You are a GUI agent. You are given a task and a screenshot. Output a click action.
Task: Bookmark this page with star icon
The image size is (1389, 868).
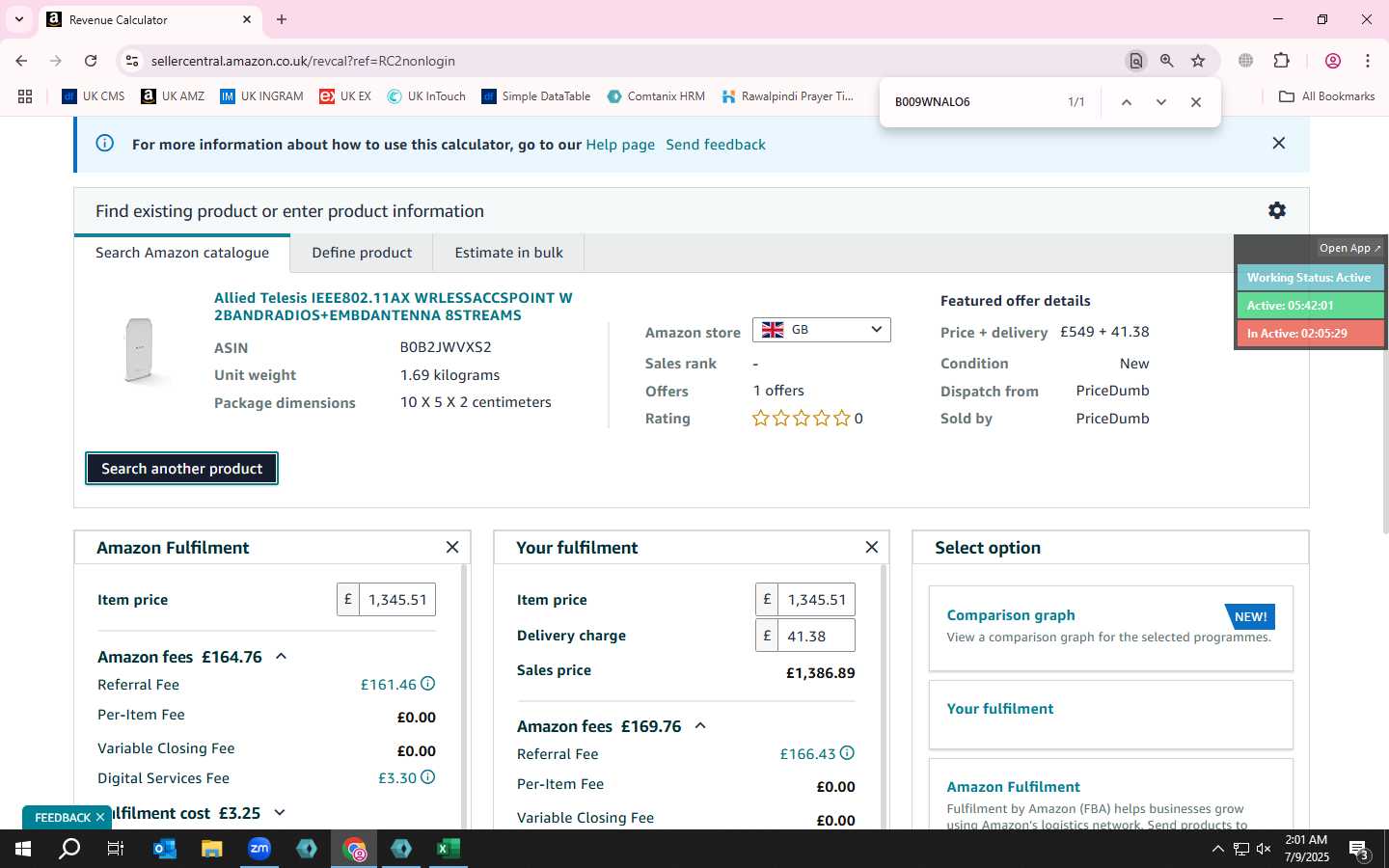1198,61
